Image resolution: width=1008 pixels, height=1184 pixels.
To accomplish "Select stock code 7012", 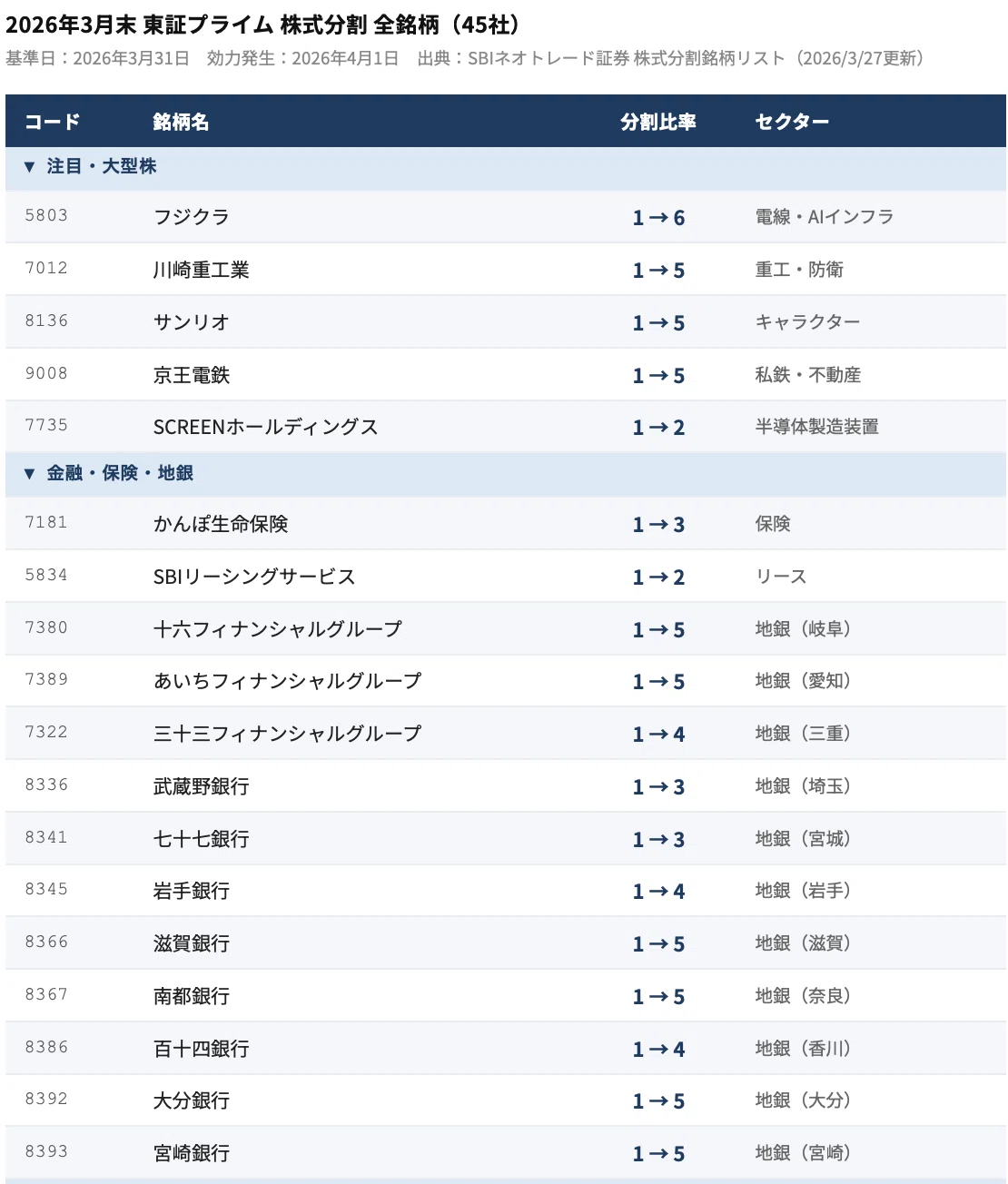I will tap(46, 269).
